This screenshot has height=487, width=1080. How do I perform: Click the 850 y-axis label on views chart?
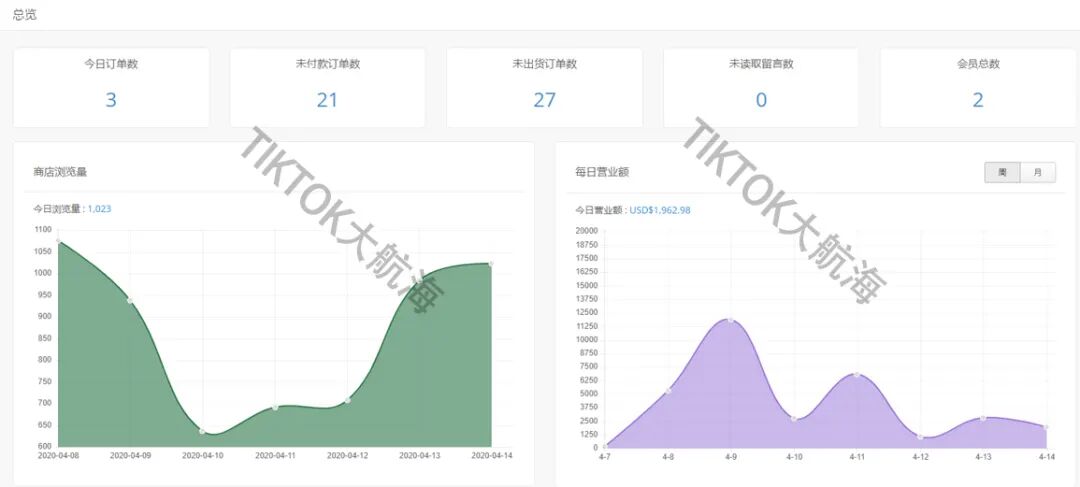point(43,338)
